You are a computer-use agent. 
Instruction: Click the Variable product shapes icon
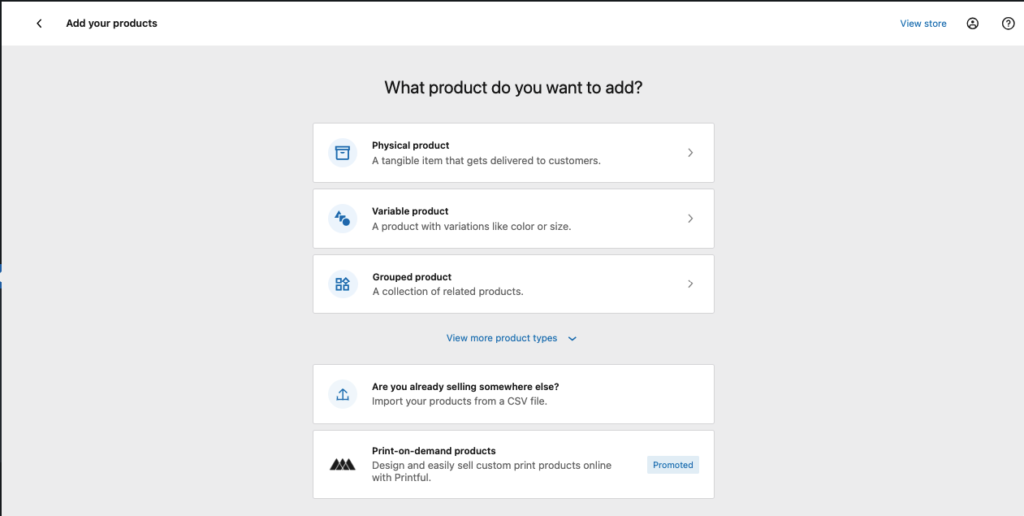(342, 219)
